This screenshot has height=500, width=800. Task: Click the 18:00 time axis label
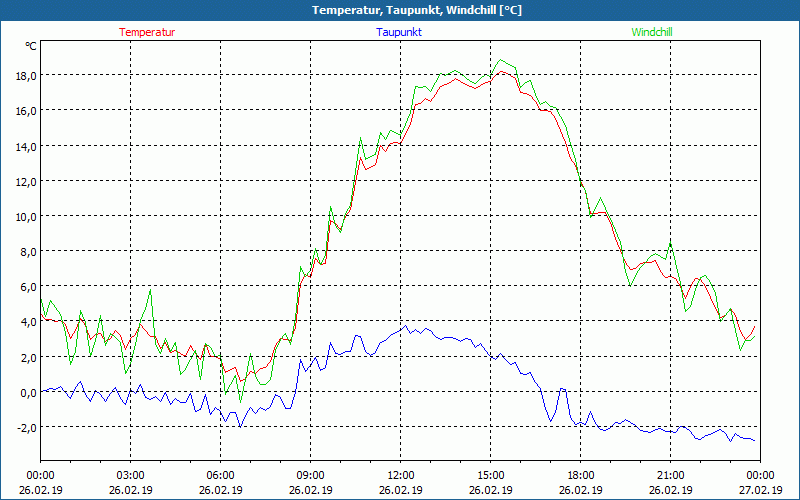click(581, 476)
